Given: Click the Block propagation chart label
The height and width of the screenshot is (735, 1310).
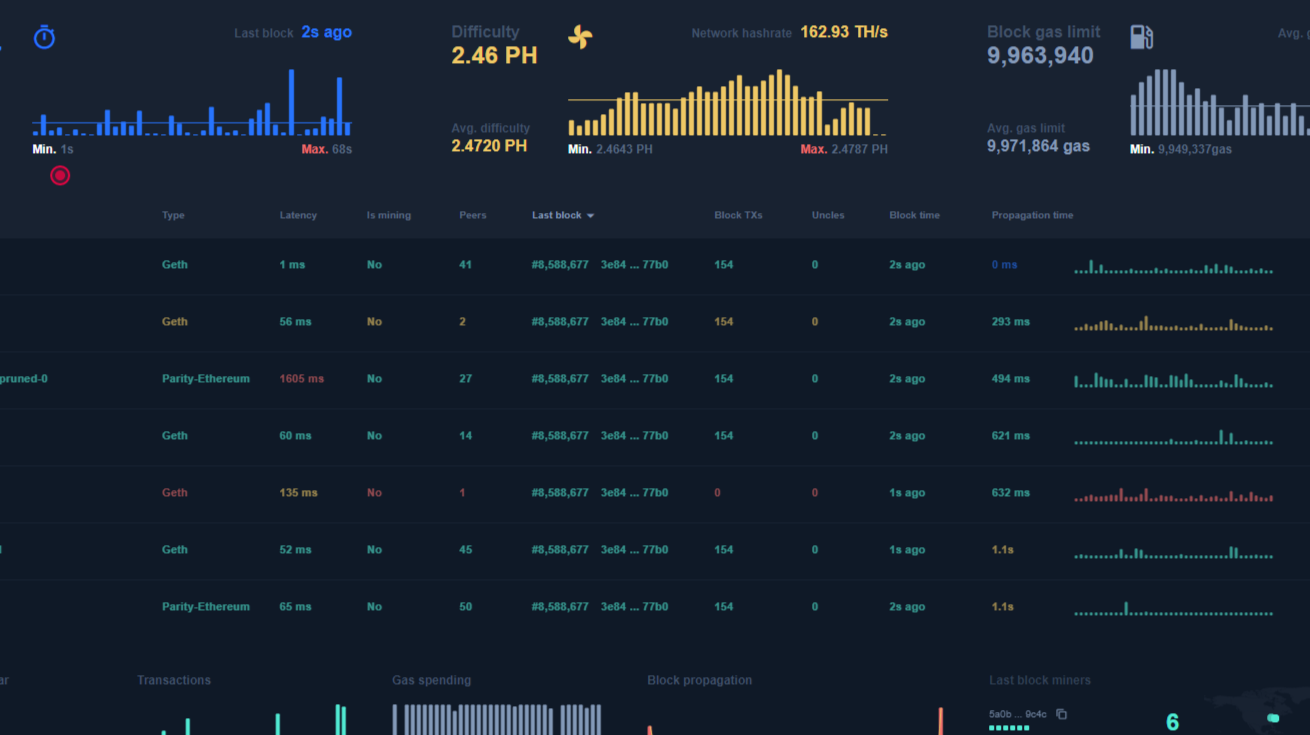Looking at the screenshot, I should [x=700, y=680].
